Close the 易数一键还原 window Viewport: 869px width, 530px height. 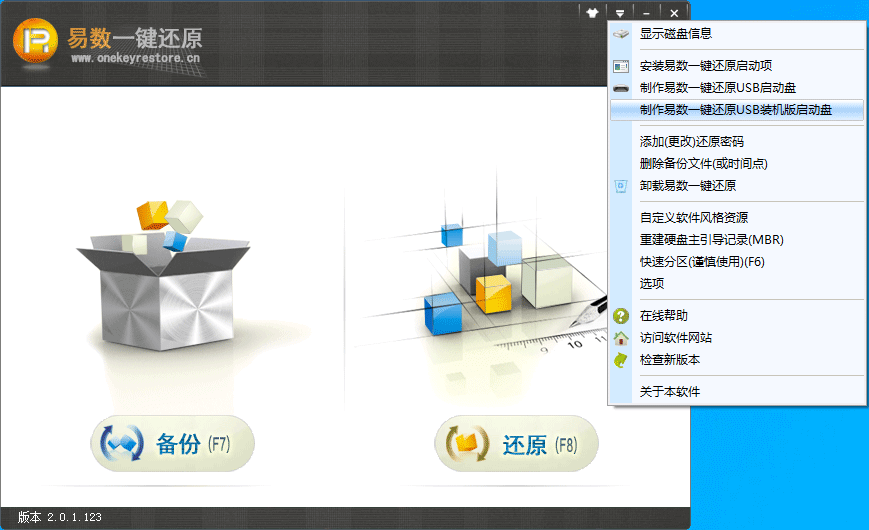pos(674,13)
